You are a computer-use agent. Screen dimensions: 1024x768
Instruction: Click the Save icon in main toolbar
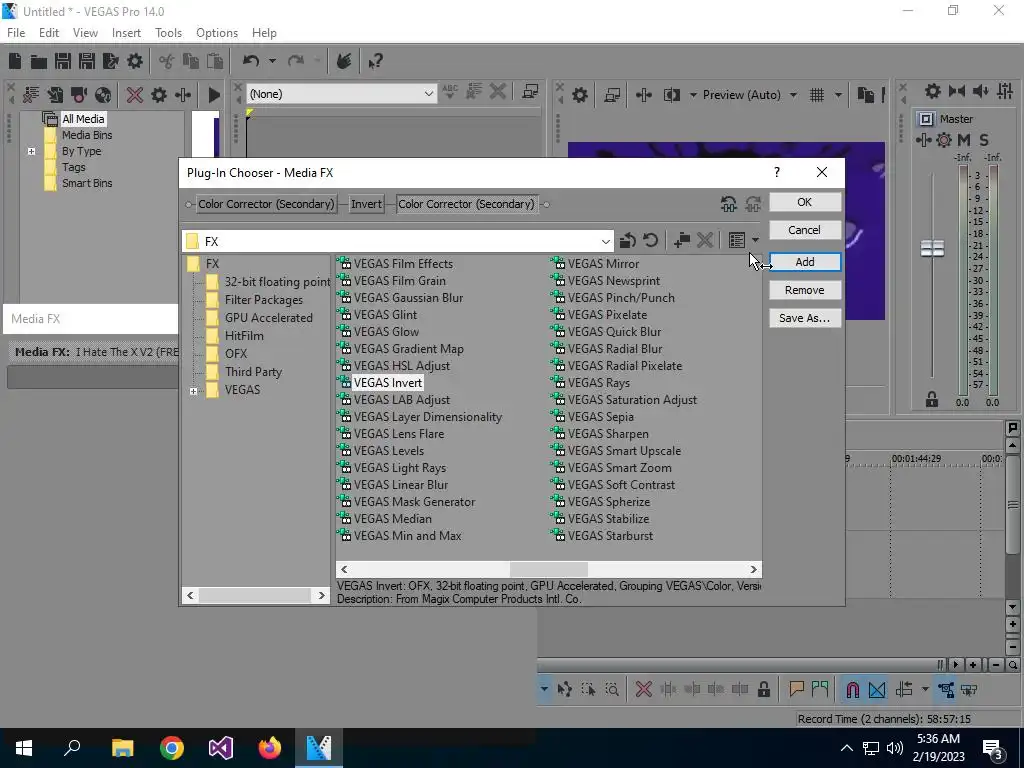[x=63, y=61]
